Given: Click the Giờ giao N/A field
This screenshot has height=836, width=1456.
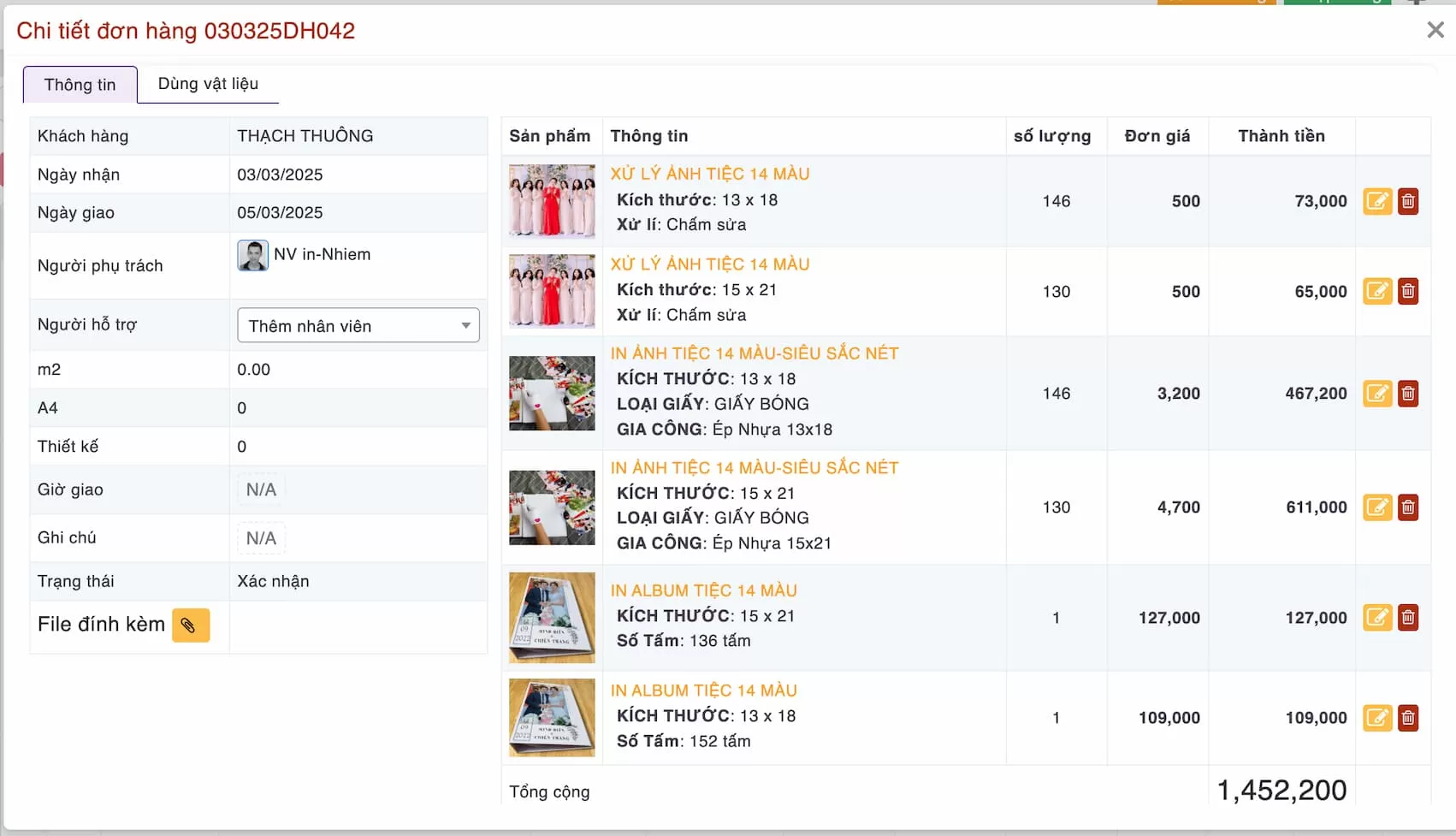Looking at the screenshot, I should tap(261, 490).
